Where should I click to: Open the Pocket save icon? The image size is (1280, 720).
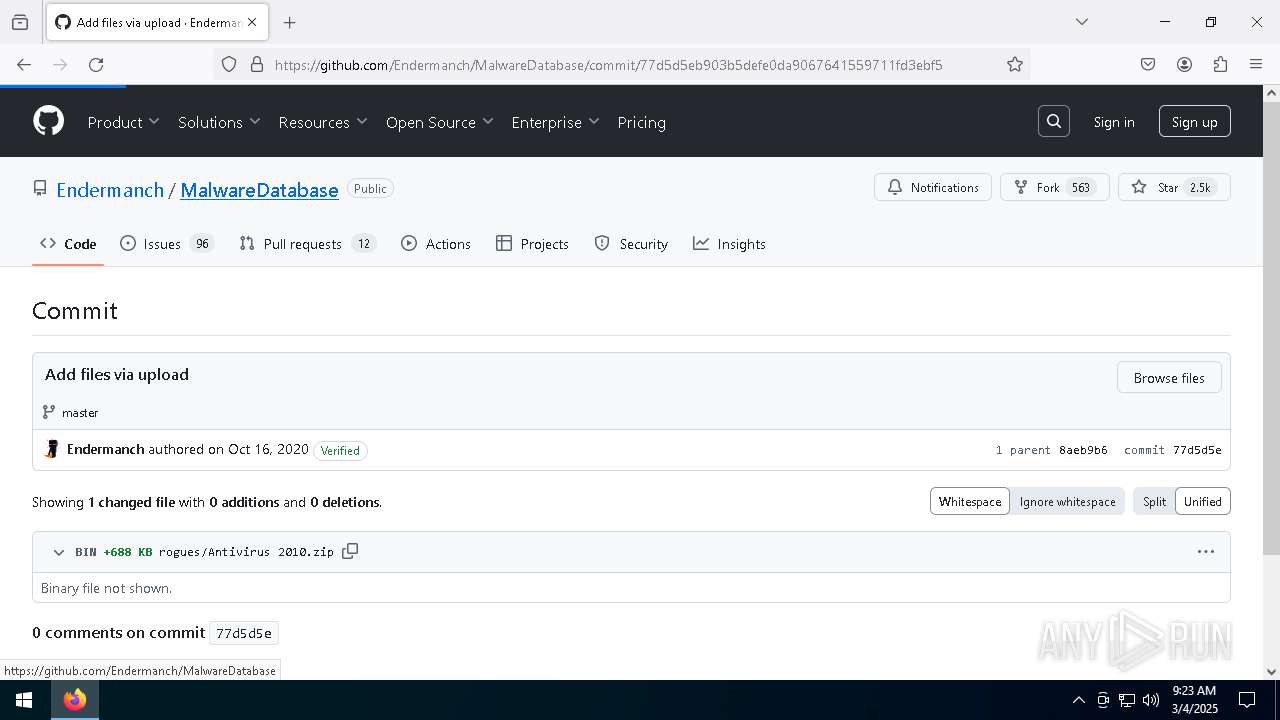point(1148,64)
